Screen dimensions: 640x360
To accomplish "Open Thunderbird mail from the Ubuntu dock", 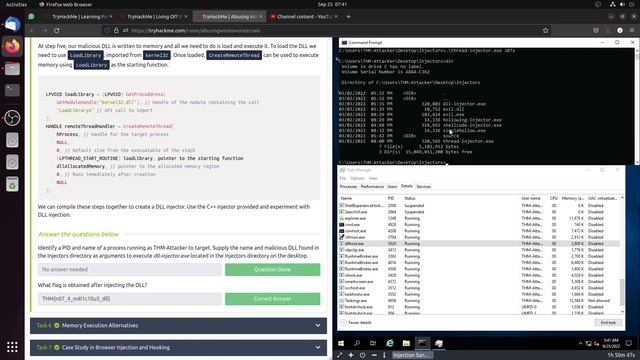I will point(12,24).
